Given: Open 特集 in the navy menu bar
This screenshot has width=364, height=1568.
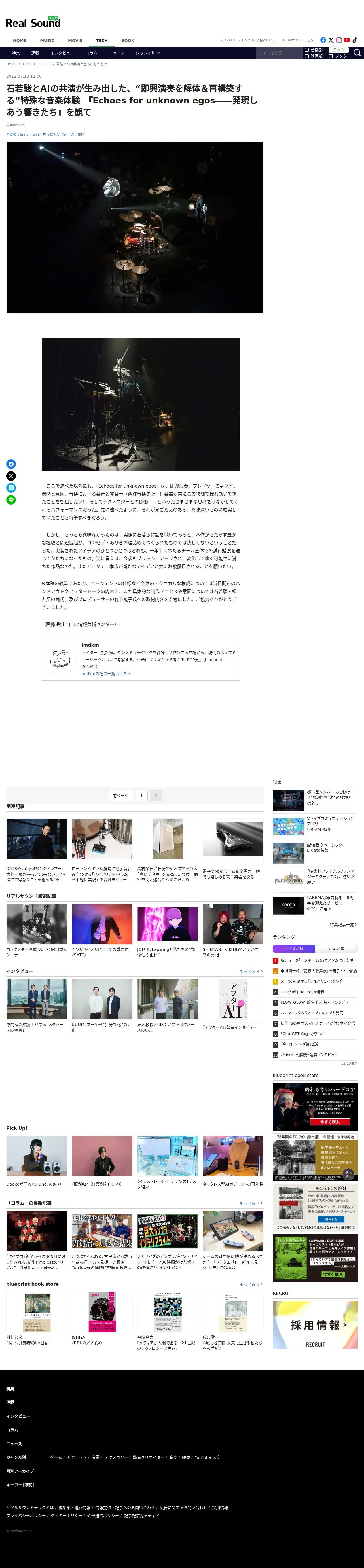Looking at the screenshot, I should click(16, 53).
